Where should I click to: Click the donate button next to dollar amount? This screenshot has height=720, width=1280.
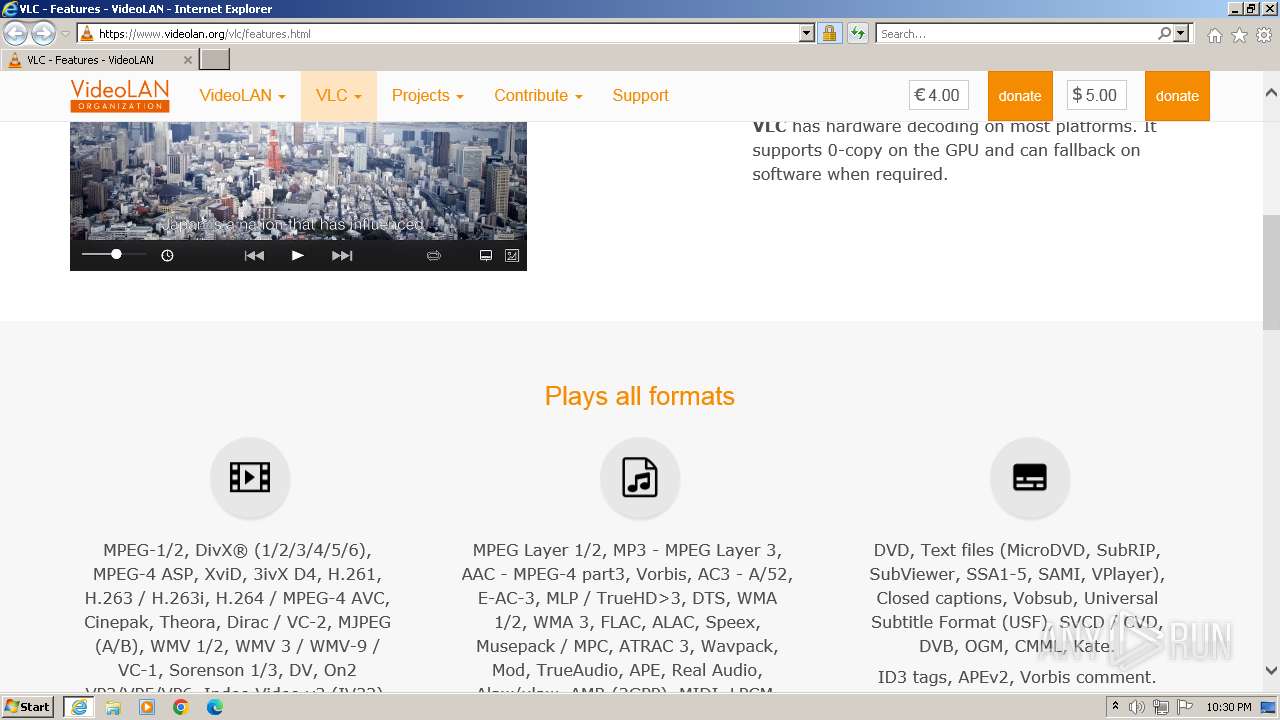point(1177,96)
